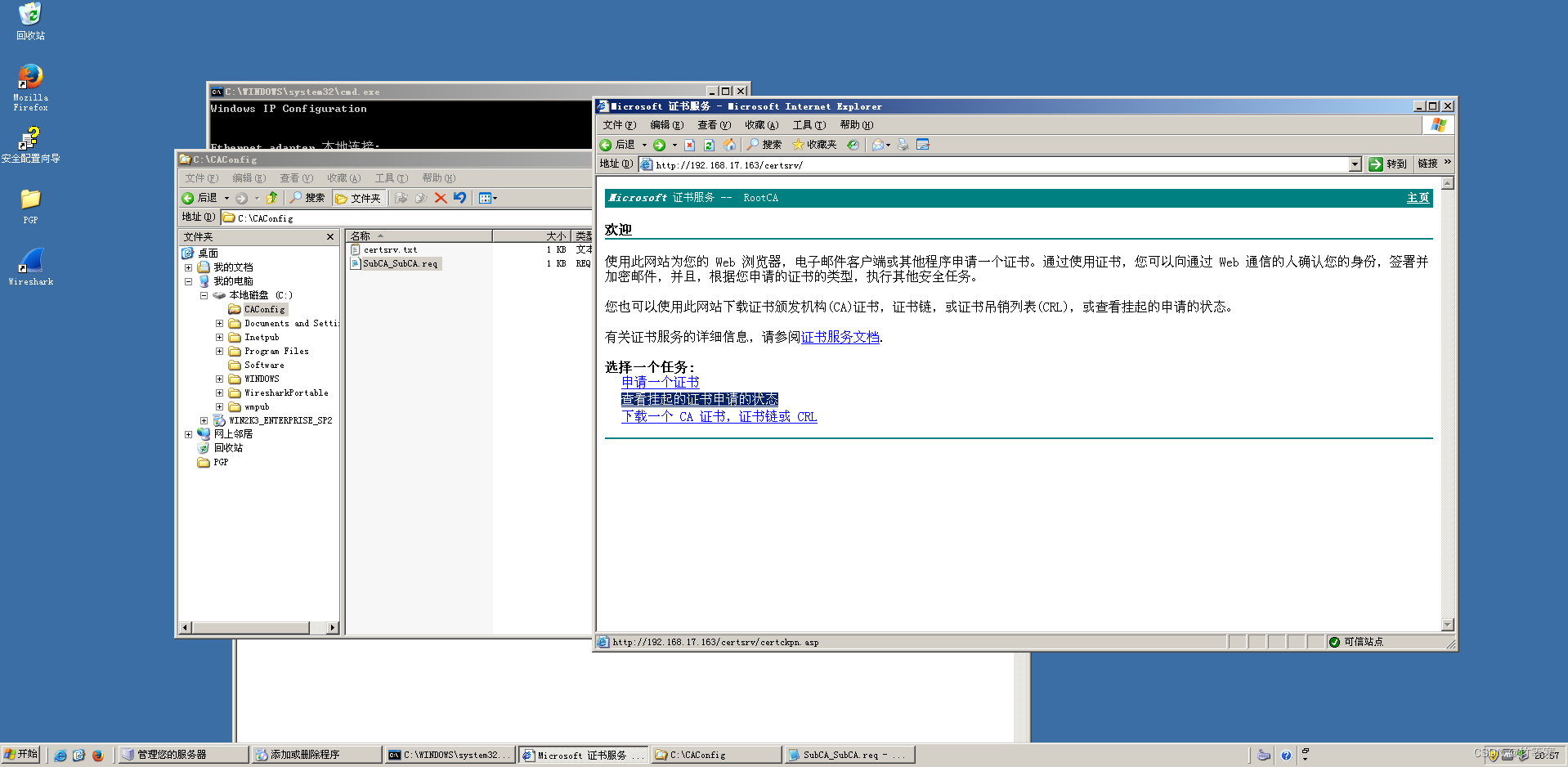Collapse 我的电脑 tree node
Screen dimensions: 1568x767
[x=188, y=281]
